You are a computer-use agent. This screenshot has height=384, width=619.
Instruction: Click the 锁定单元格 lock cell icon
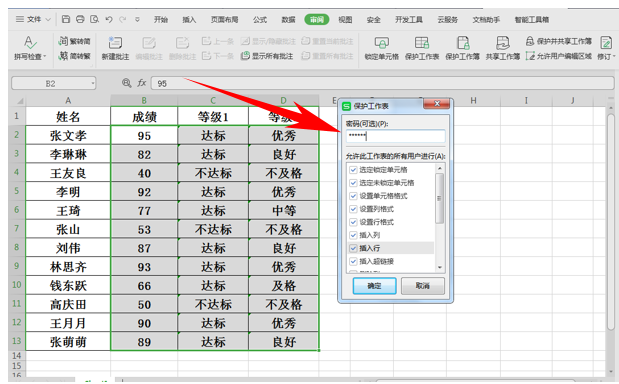click(382, 42)
